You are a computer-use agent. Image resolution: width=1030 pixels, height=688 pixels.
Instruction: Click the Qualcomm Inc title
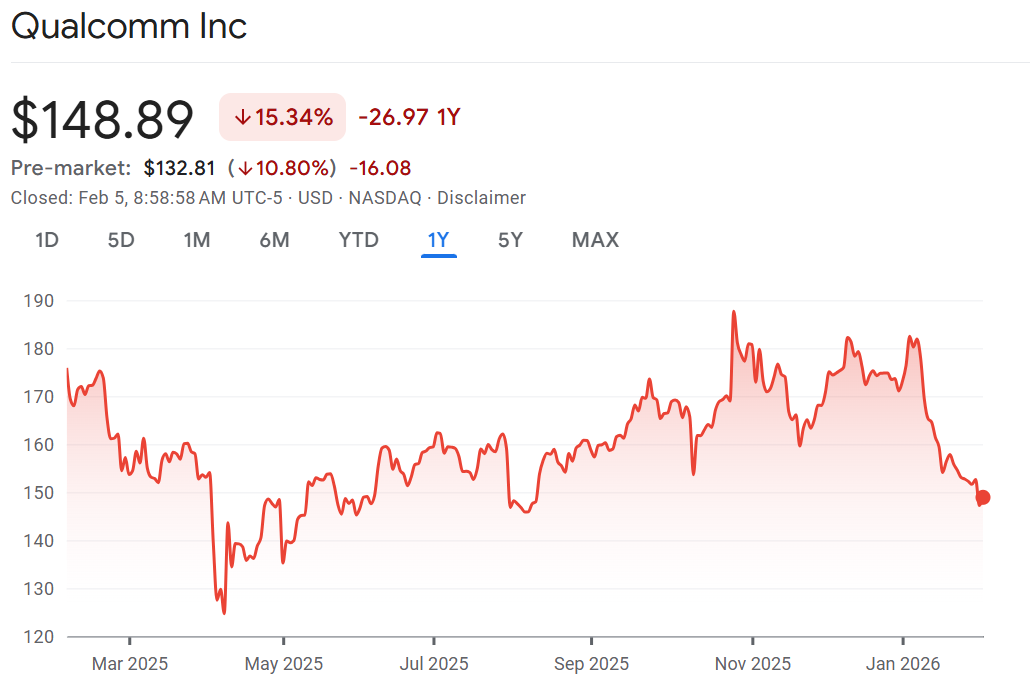129,27
